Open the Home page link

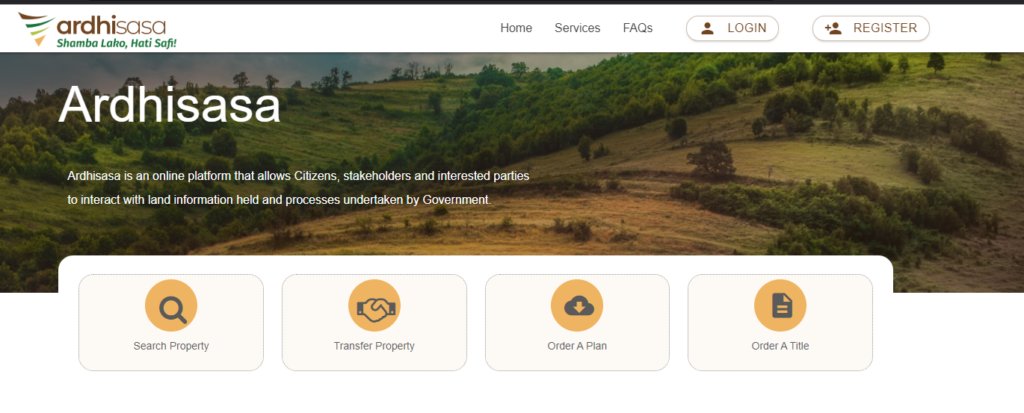click(516, 28)
